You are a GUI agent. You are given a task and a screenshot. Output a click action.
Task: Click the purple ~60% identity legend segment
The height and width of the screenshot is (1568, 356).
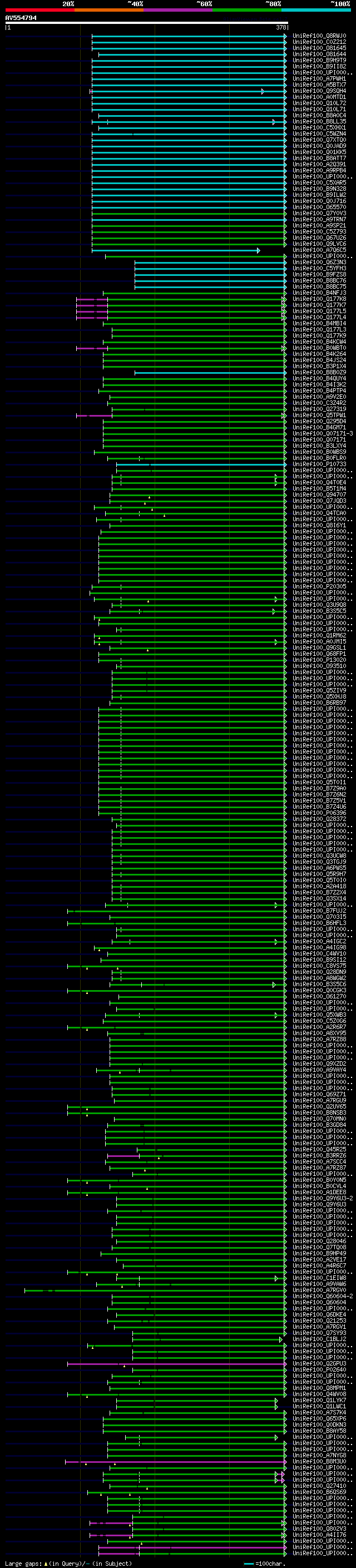[177, 10]
